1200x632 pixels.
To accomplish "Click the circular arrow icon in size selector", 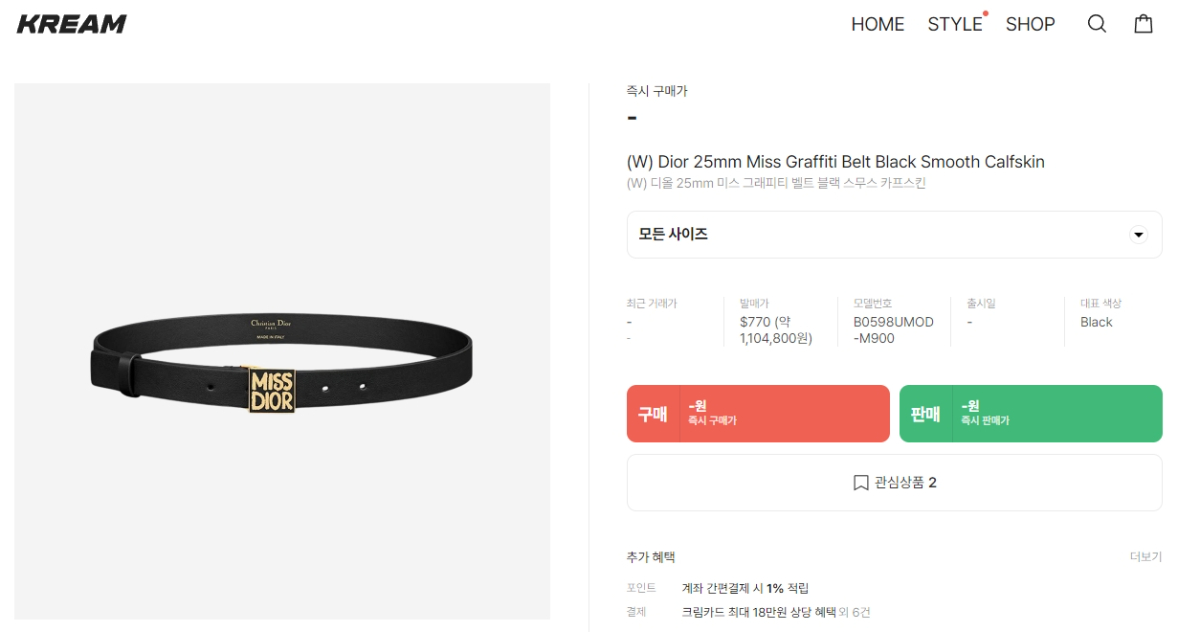I will (1138, 235).
